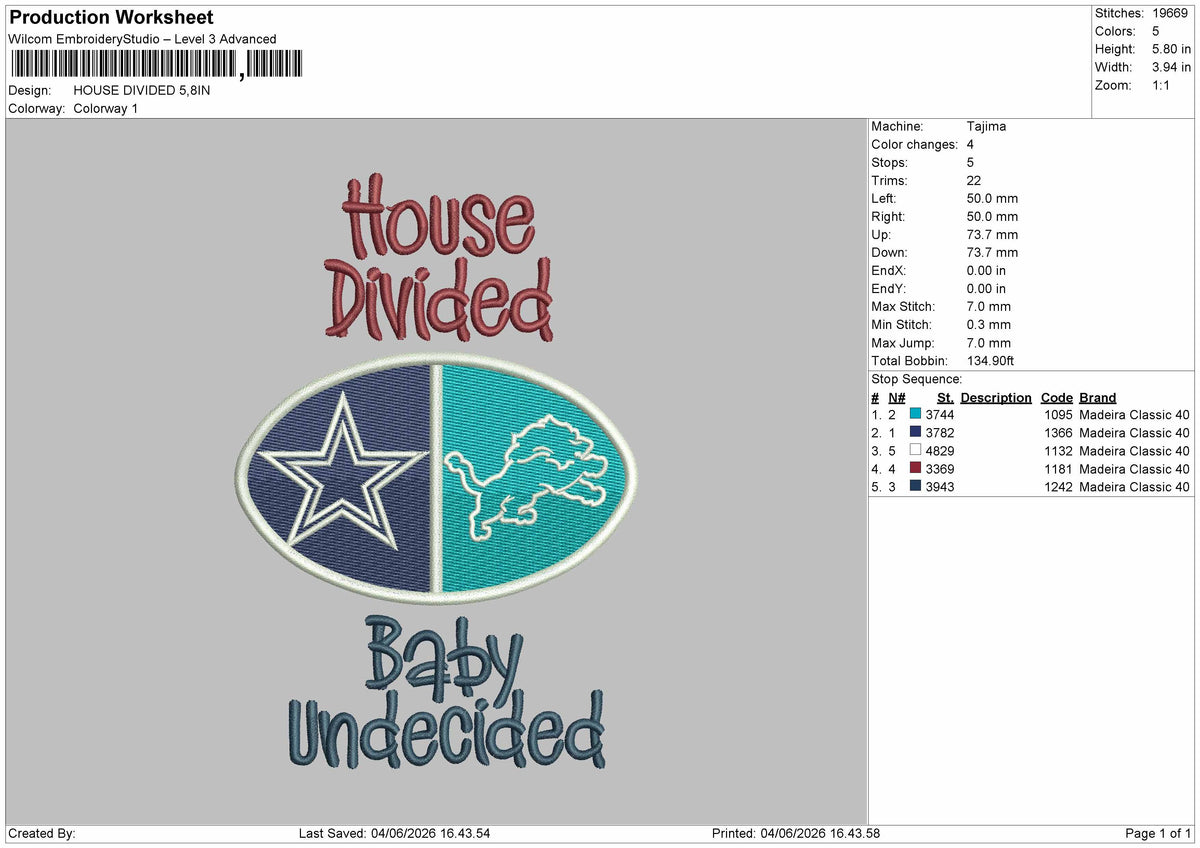Click the Up value '73.7 mm'
The width and height of the screenshot is (1200, 848).
[x=992, y=235]
